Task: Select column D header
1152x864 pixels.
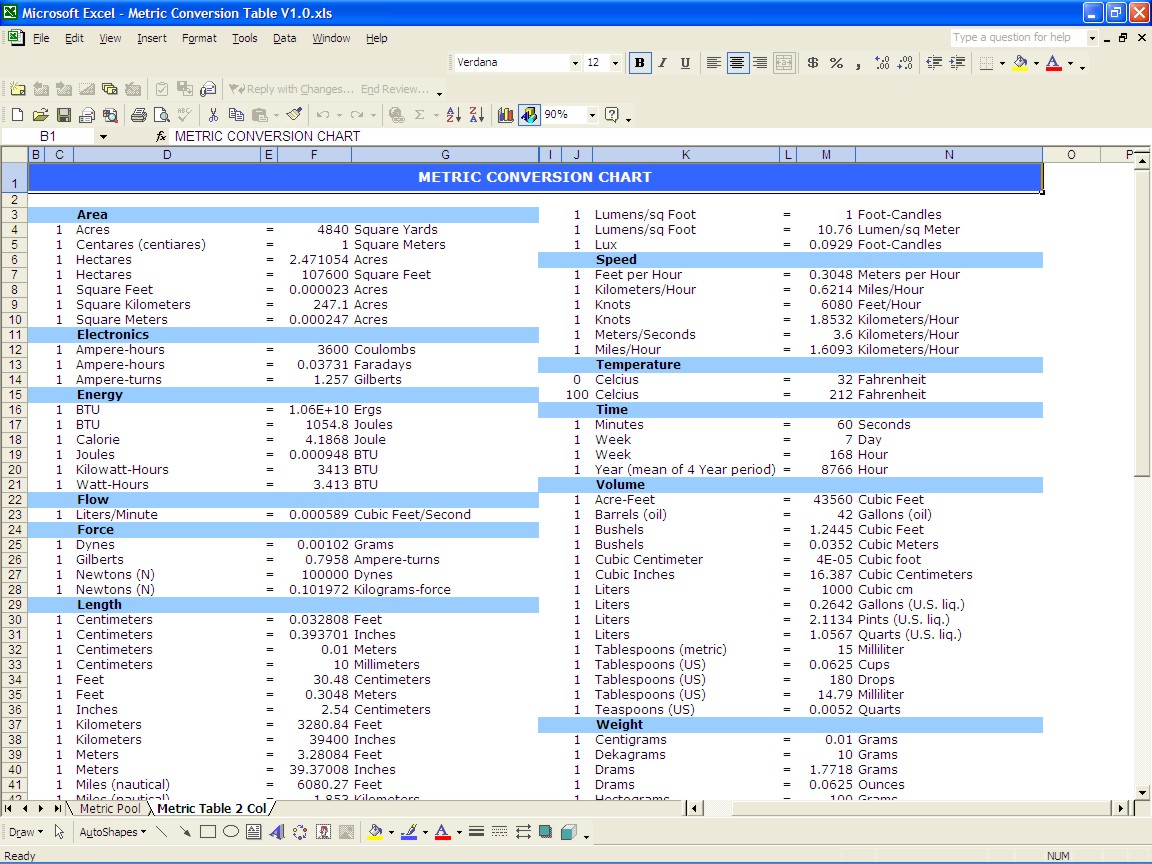Action: click(x=167, y=154)
